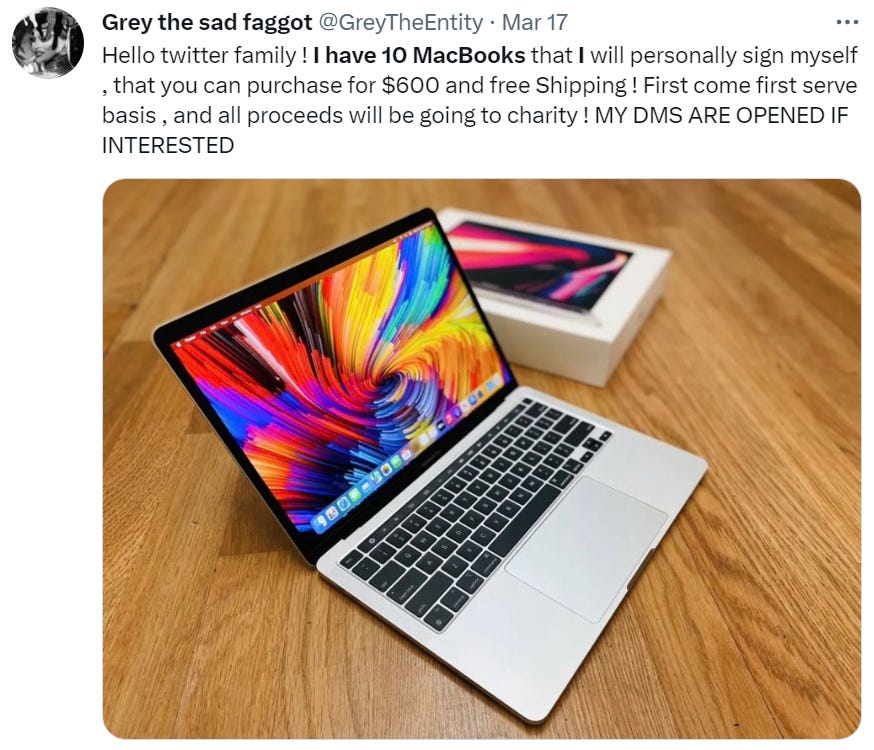
Task: Click the author's bold display name
Action: [x=207, y=23]
